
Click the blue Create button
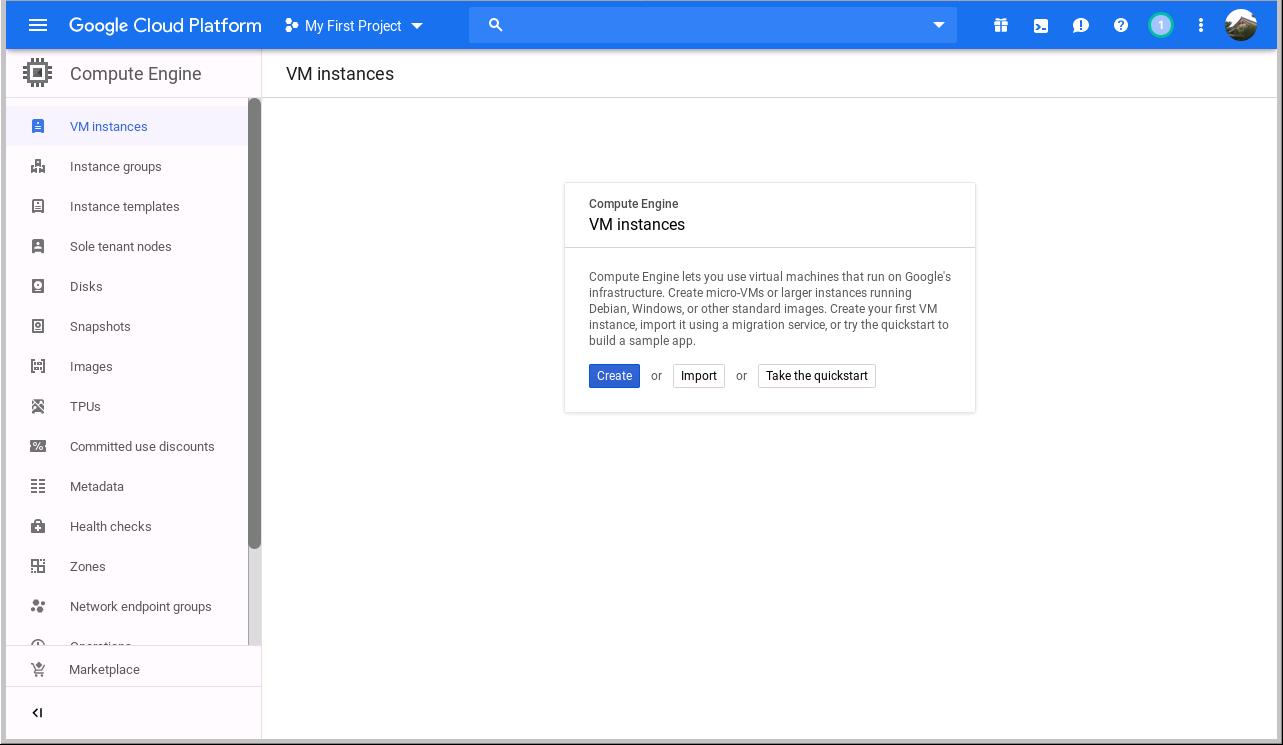coord(614,376)
